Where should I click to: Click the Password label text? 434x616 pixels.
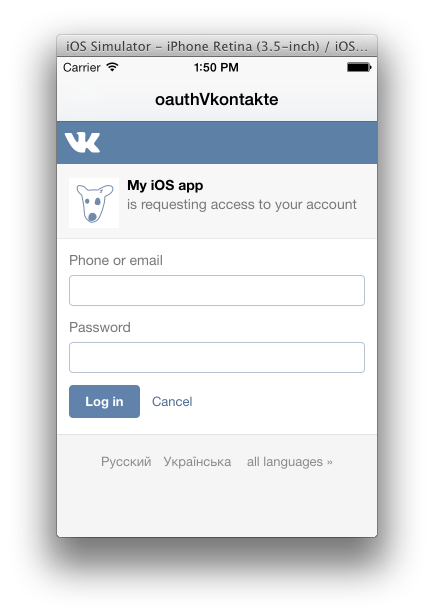tap(100, 327)
